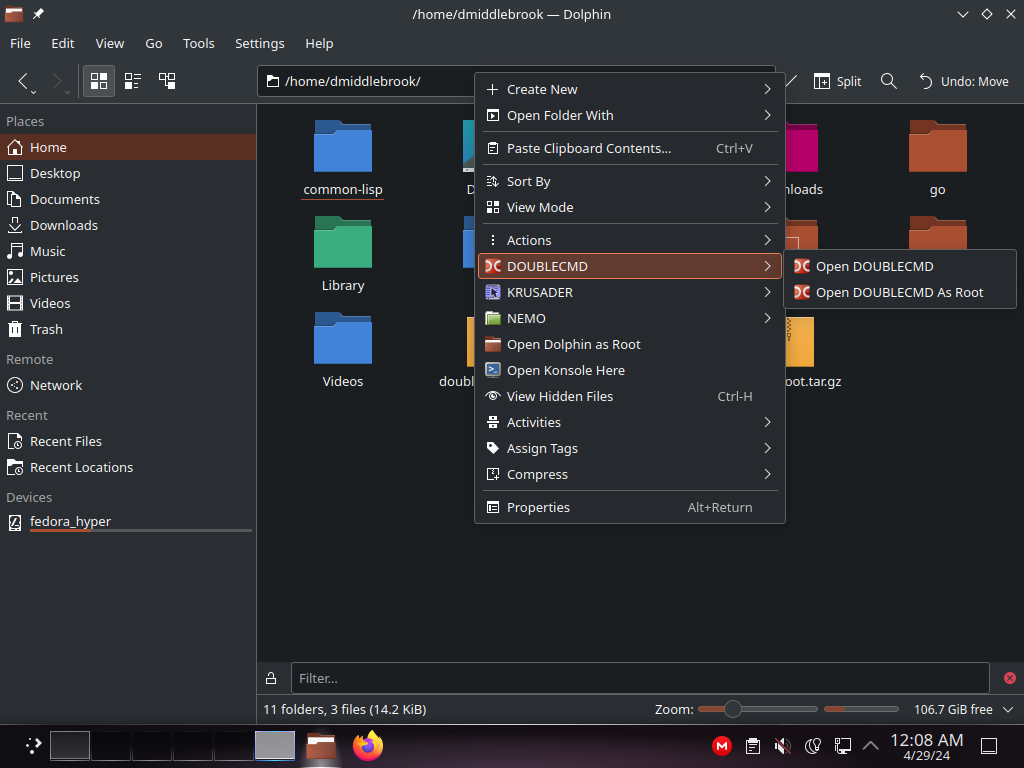
Task: Expand View Mode submenu
Action: tap(630, 208)
